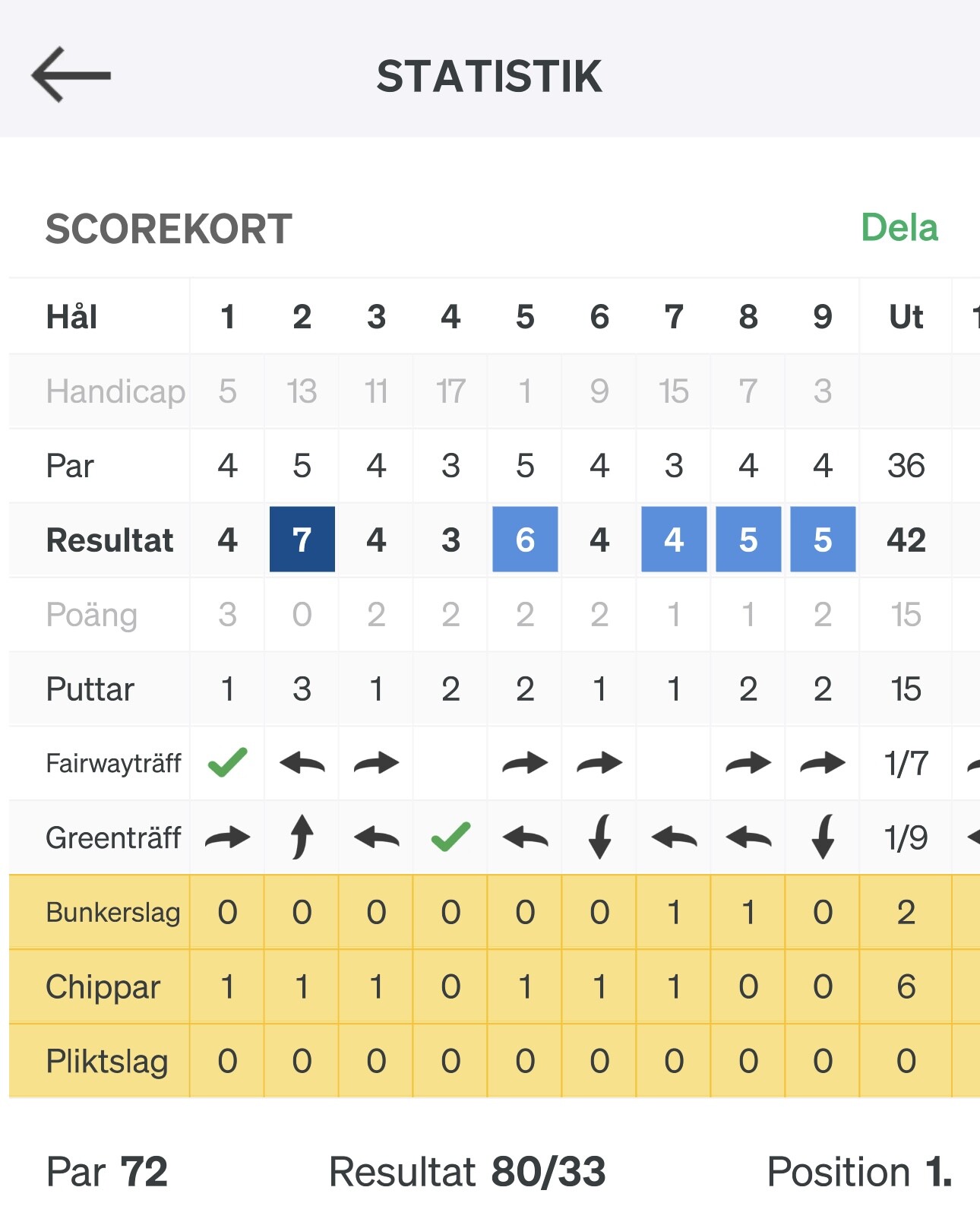
Task: Tap the back arrow icon
Action: click(71, 74)
